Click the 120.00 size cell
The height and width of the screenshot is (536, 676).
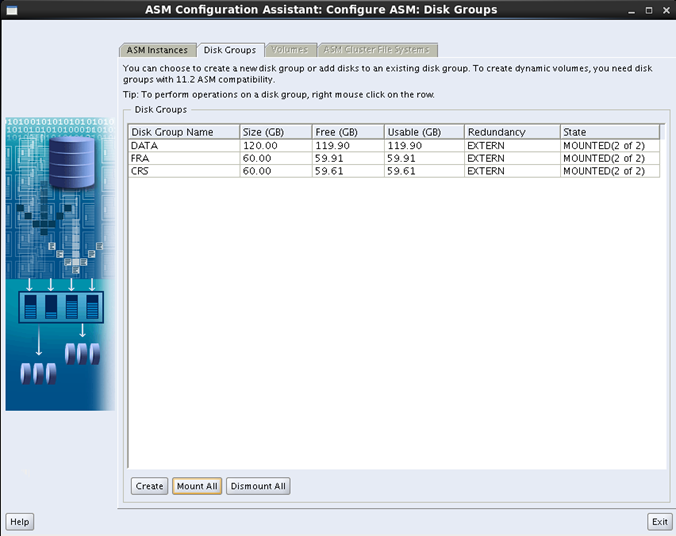pyautogui.click(x=275, y=145)
